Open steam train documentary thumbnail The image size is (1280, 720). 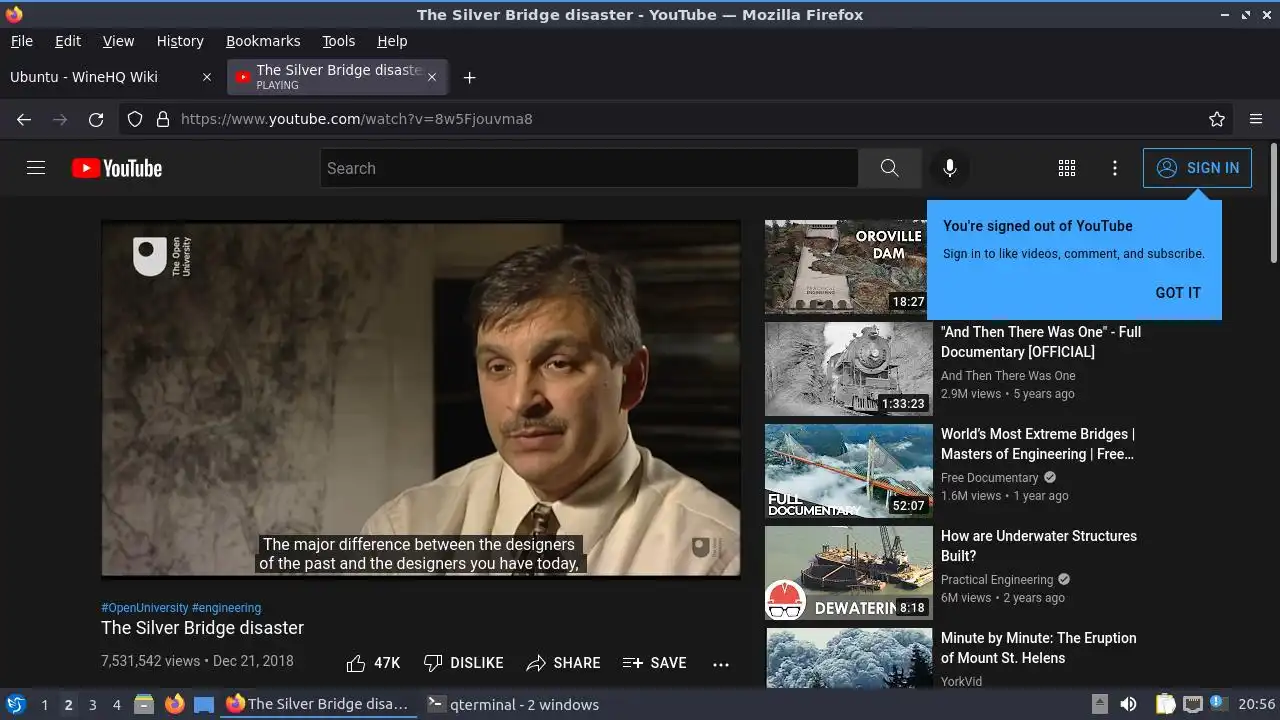tap(848, 369)
